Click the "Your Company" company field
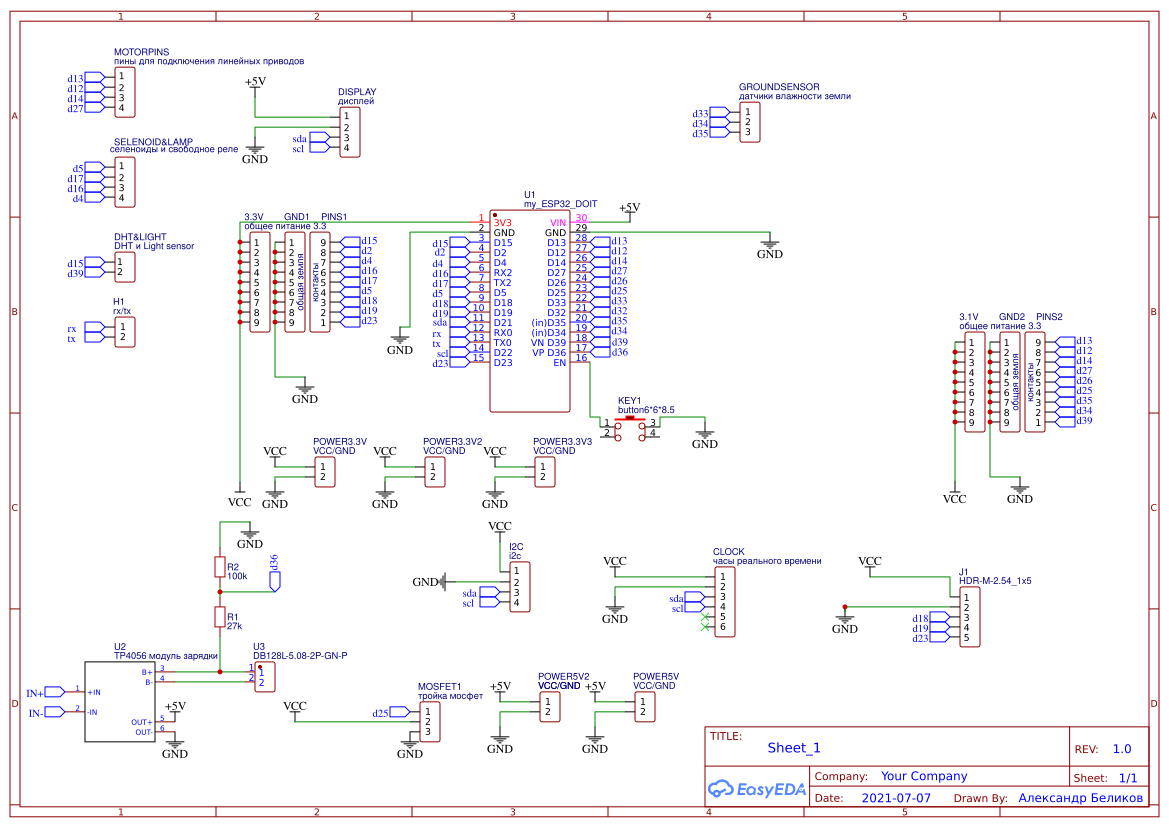The width and height of the screenshot is (1169, 827). pyautogui.click(x=924, y=776)
